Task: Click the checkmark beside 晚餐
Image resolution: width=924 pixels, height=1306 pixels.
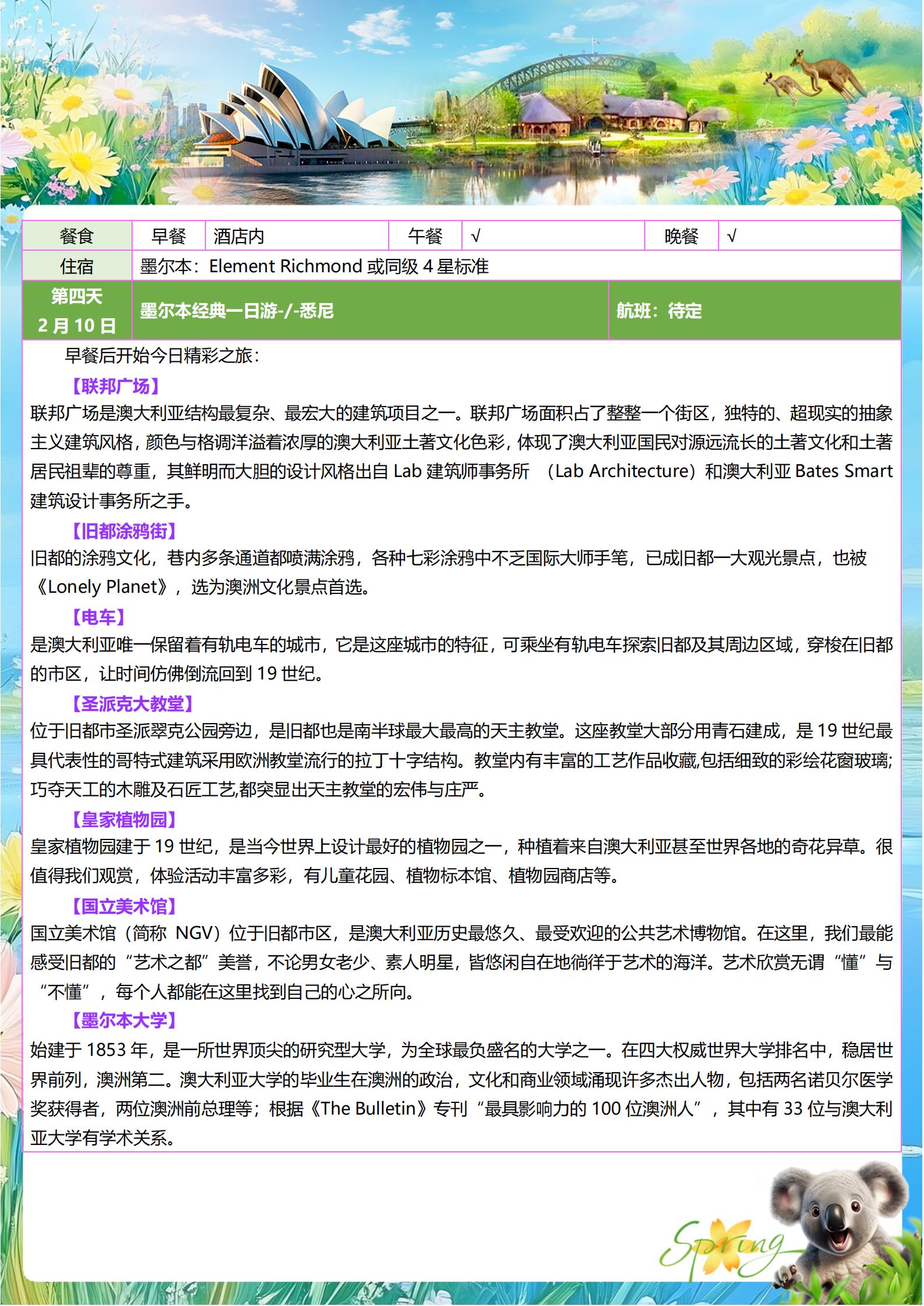Action: 732,236
